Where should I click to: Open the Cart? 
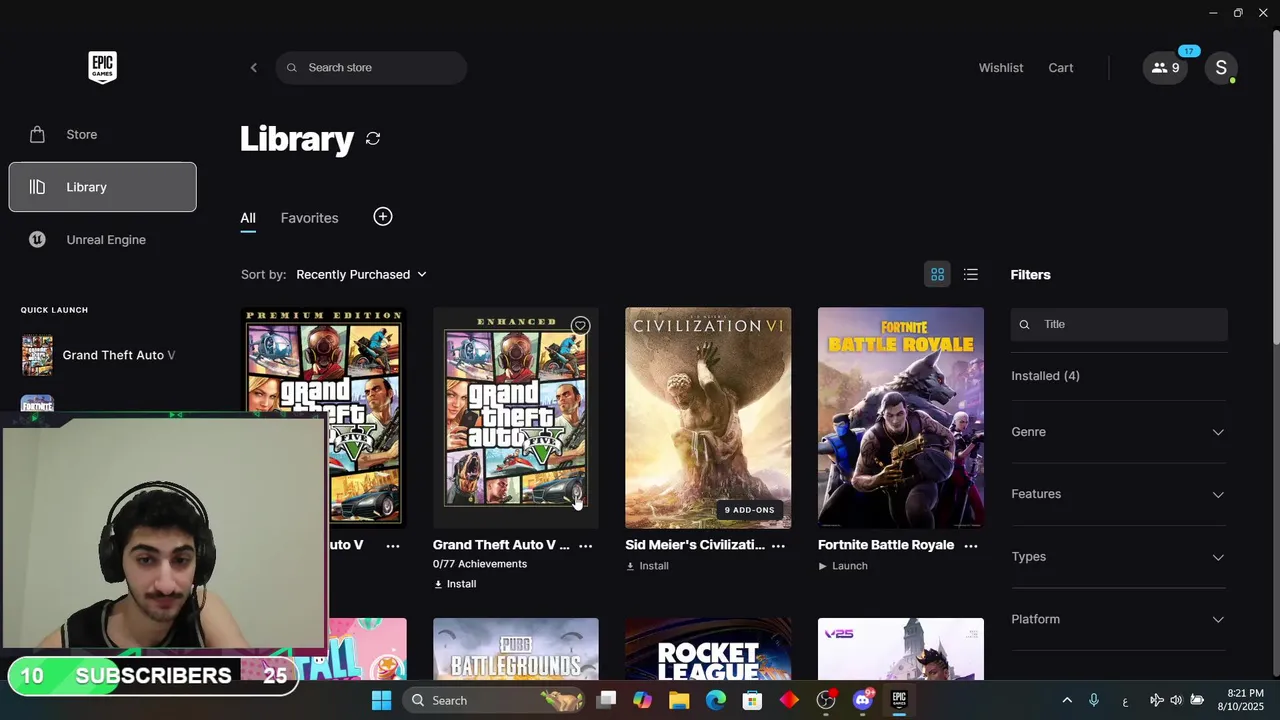[x=1061, y=68]
